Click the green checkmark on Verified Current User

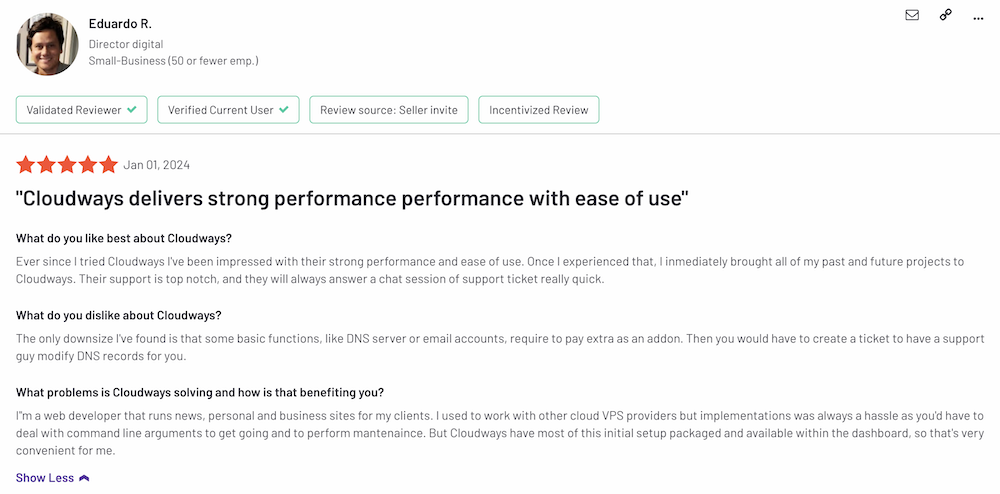click(x=284, y=110)
